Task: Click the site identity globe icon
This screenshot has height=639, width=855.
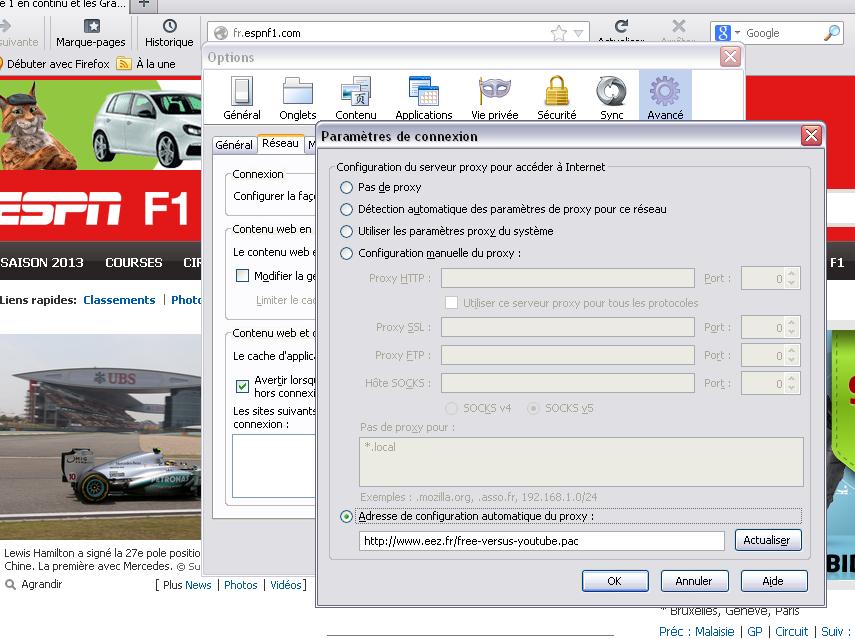Action: click(x=221, y=33)
